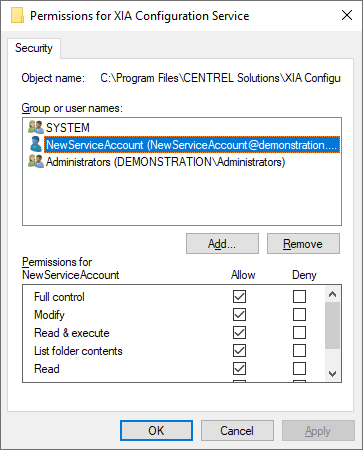The height and width of the screenshot is (450, 363).
Task: Select the NewServiceAccount entry in the list
Action: coord(192,145)
